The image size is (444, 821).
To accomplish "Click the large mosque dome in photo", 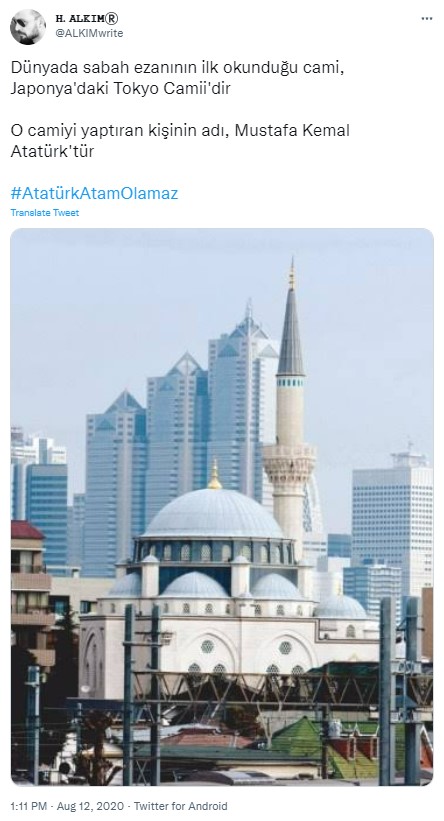I will 214,514.
